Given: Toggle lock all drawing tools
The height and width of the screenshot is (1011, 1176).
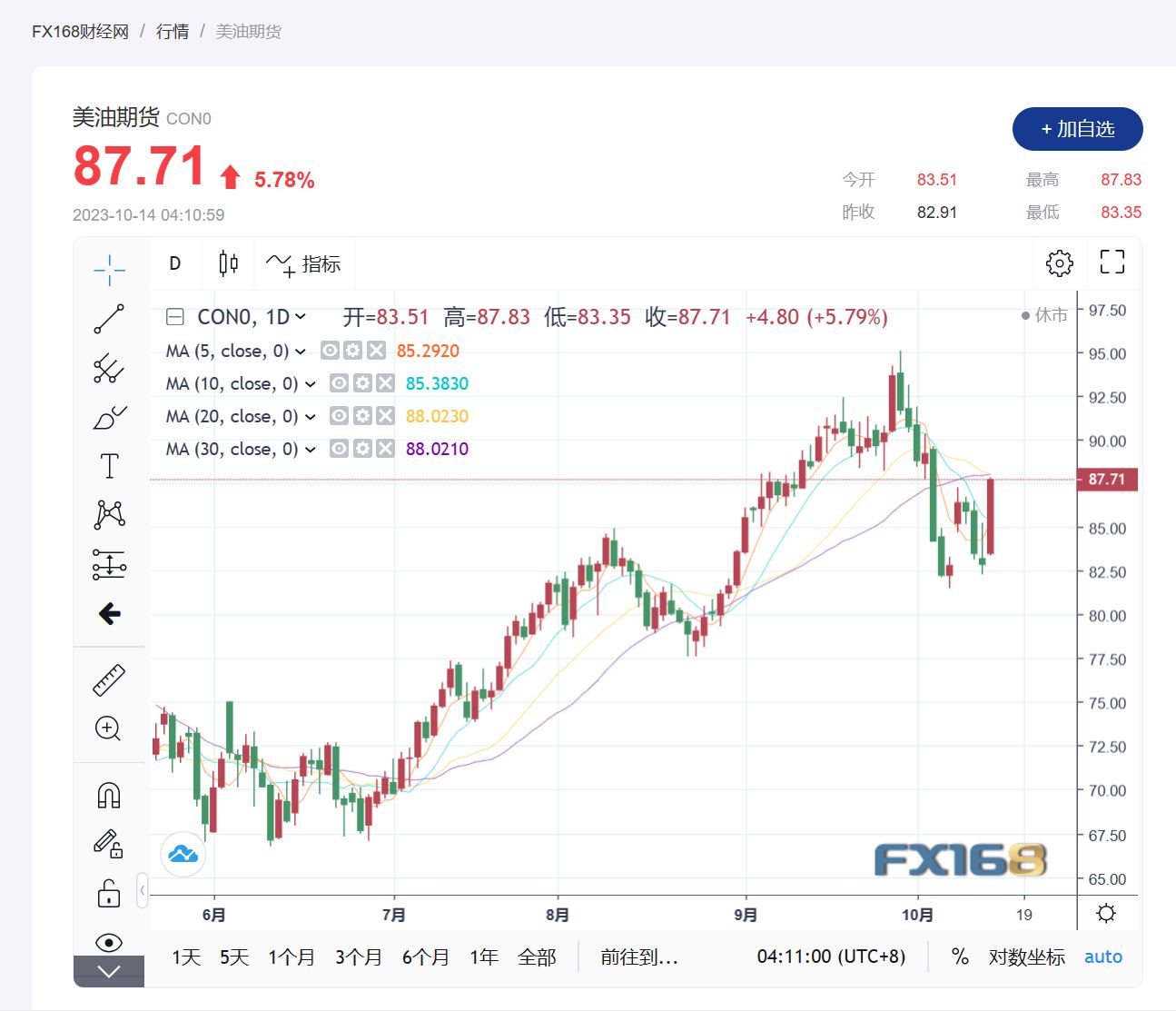Looking at the screenshot, I should [109, 894].
